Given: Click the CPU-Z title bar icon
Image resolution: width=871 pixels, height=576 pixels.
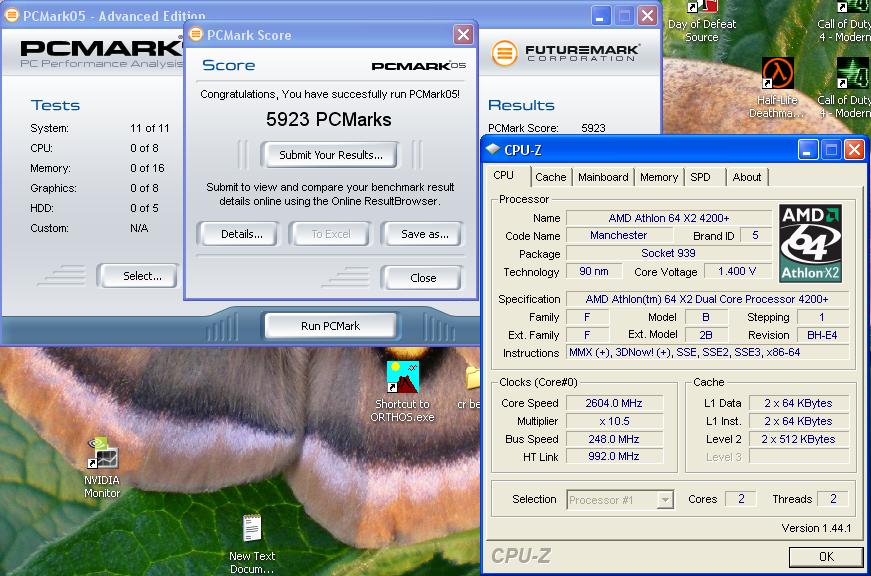Looking at the screenshot, I should pos(493,149).
